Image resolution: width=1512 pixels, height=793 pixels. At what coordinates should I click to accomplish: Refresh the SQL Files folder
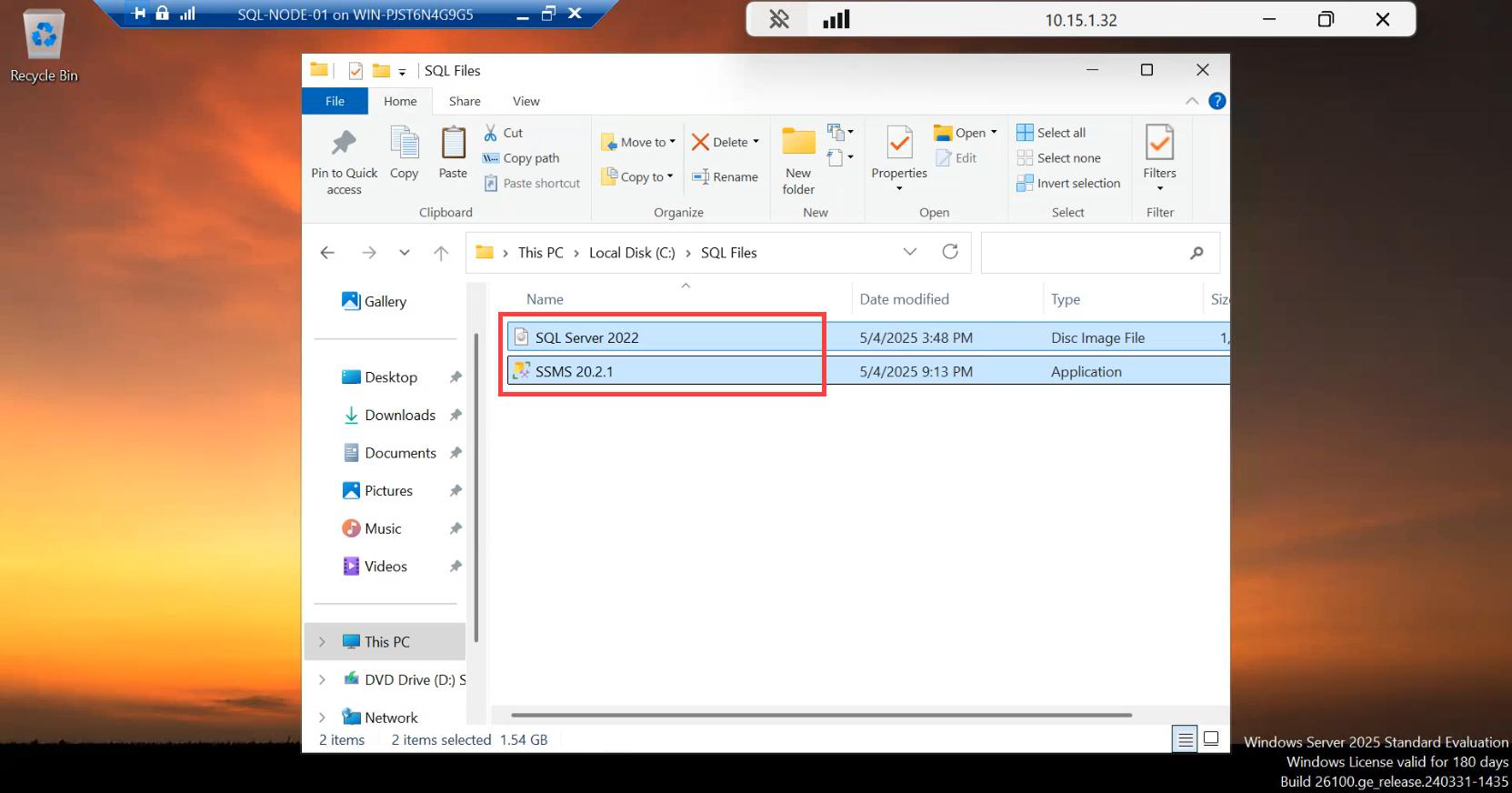pyautogui.click(x=950, y=252)
